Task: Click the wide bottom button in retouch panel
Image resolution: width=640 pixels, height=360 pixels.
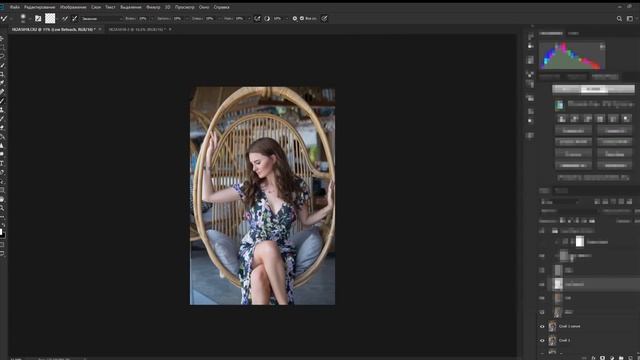Action: [x=593, y=178]
